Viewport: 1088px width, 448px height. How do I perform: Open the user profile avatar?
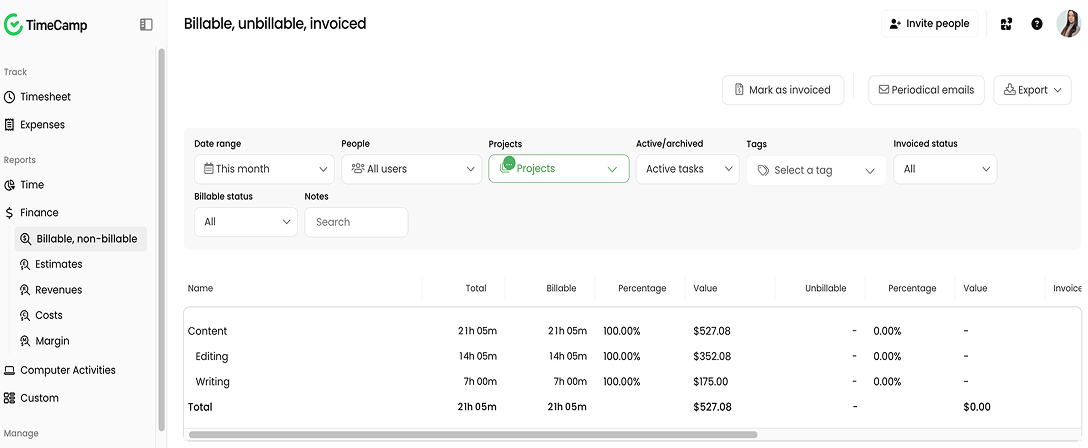1069,24
